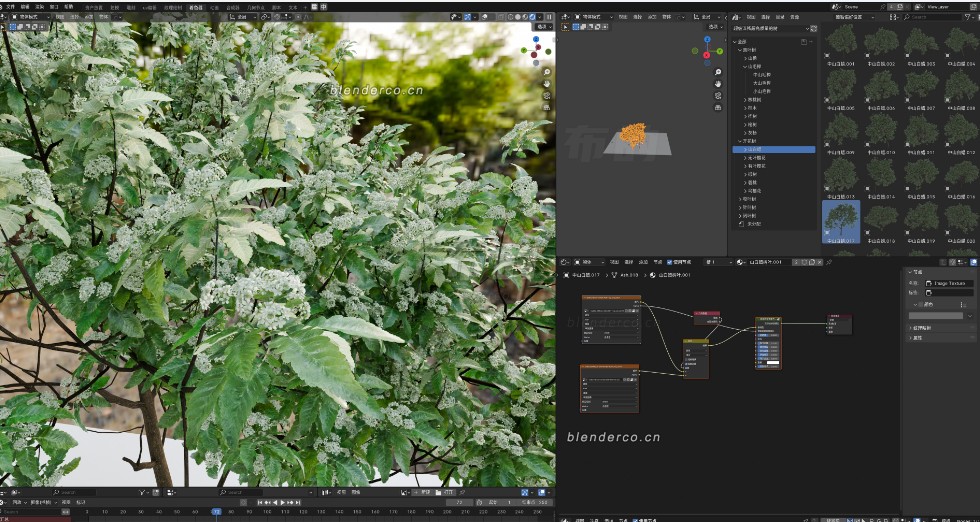Open the material slot dropdown in shader editor
The width and height of the screenshot is (980, 522).
pos(718,262)
